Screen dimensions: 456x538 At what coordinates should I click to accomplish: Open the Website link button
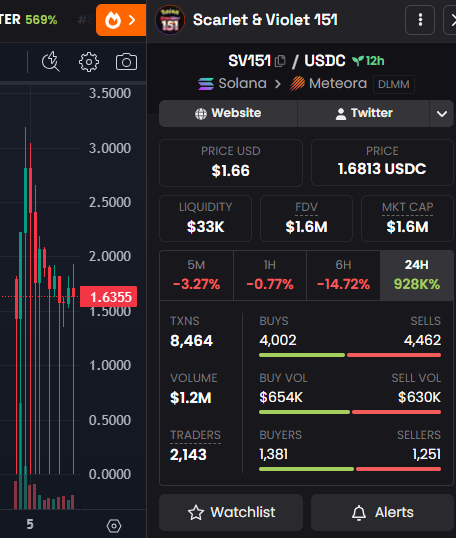click(x=228, y=113)
